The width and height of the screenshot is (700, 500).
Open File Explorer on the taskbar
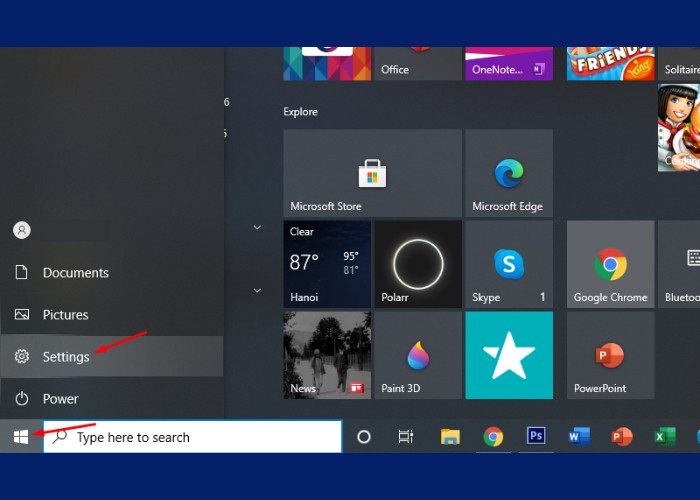450,437
